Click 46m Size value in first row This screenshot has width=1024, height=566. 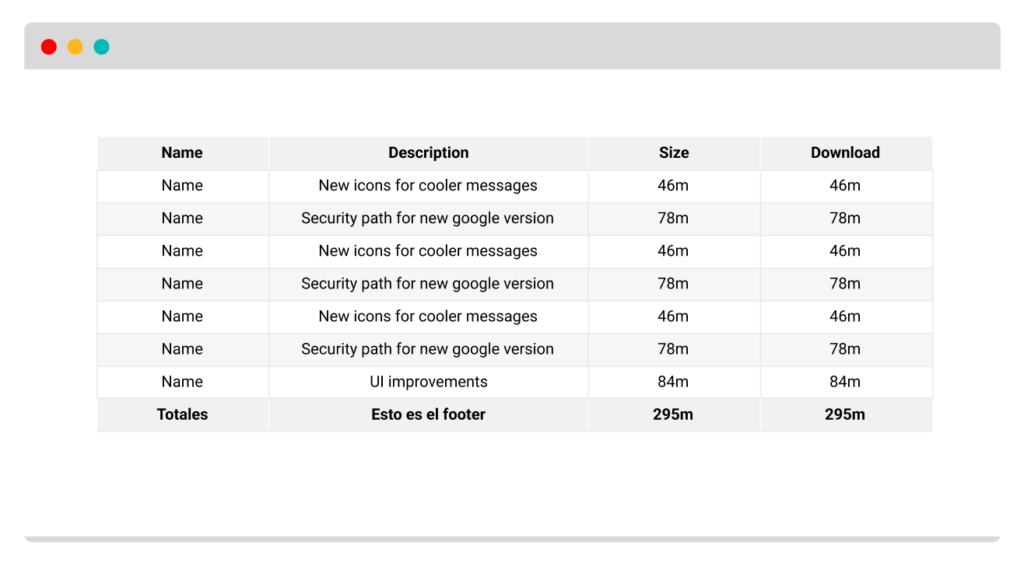tap(673, 185)
